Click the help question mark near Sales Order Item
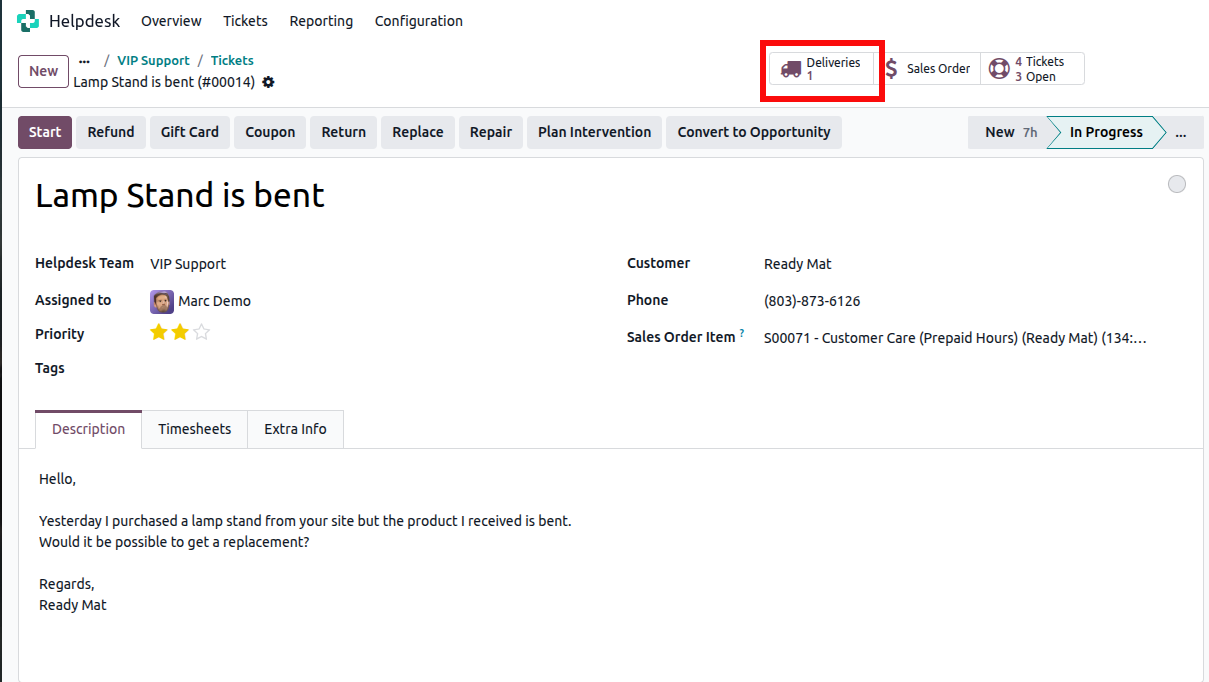 point(742,334)
